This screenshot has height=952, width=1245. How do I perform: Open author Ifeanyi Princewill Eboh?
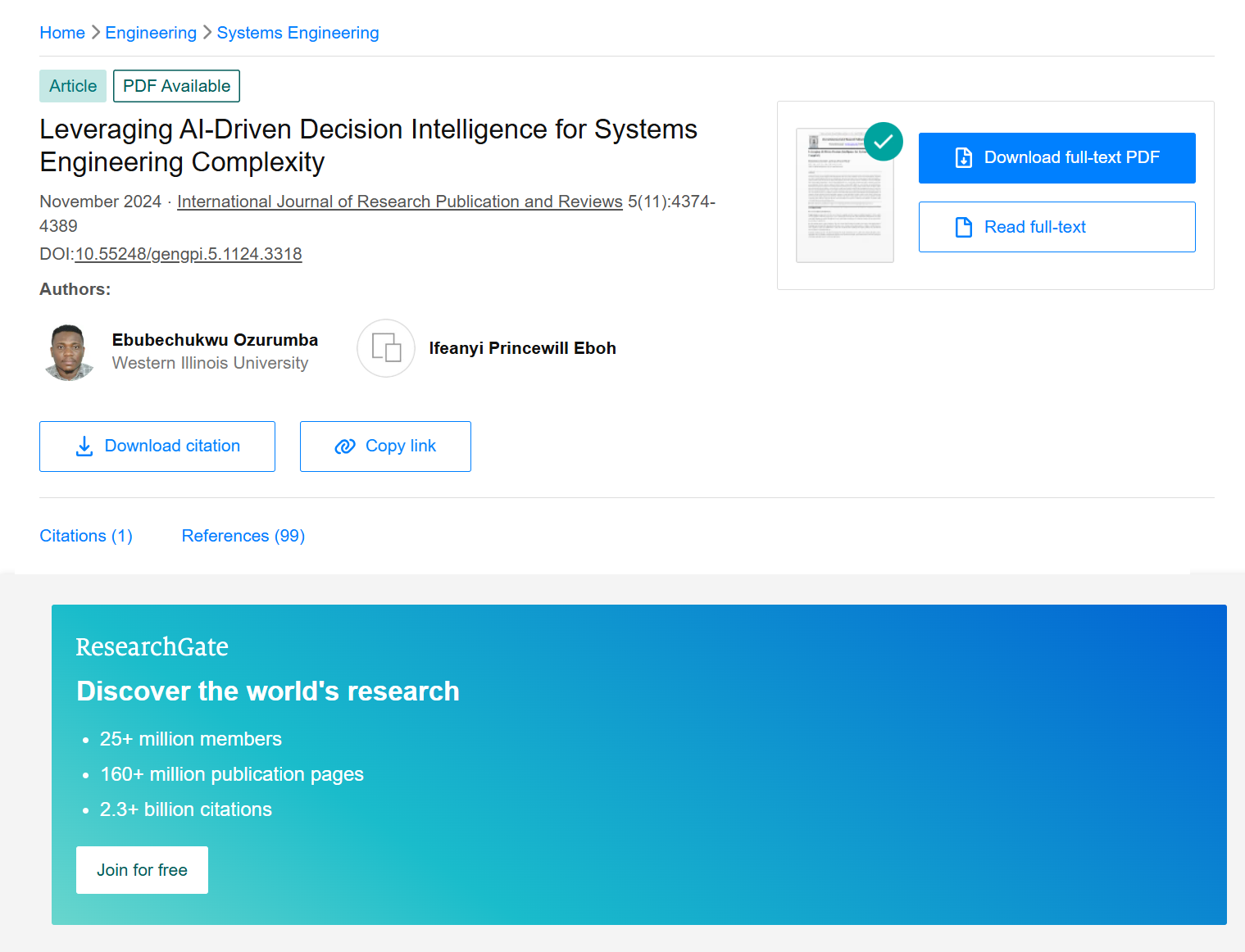[522, 348]
